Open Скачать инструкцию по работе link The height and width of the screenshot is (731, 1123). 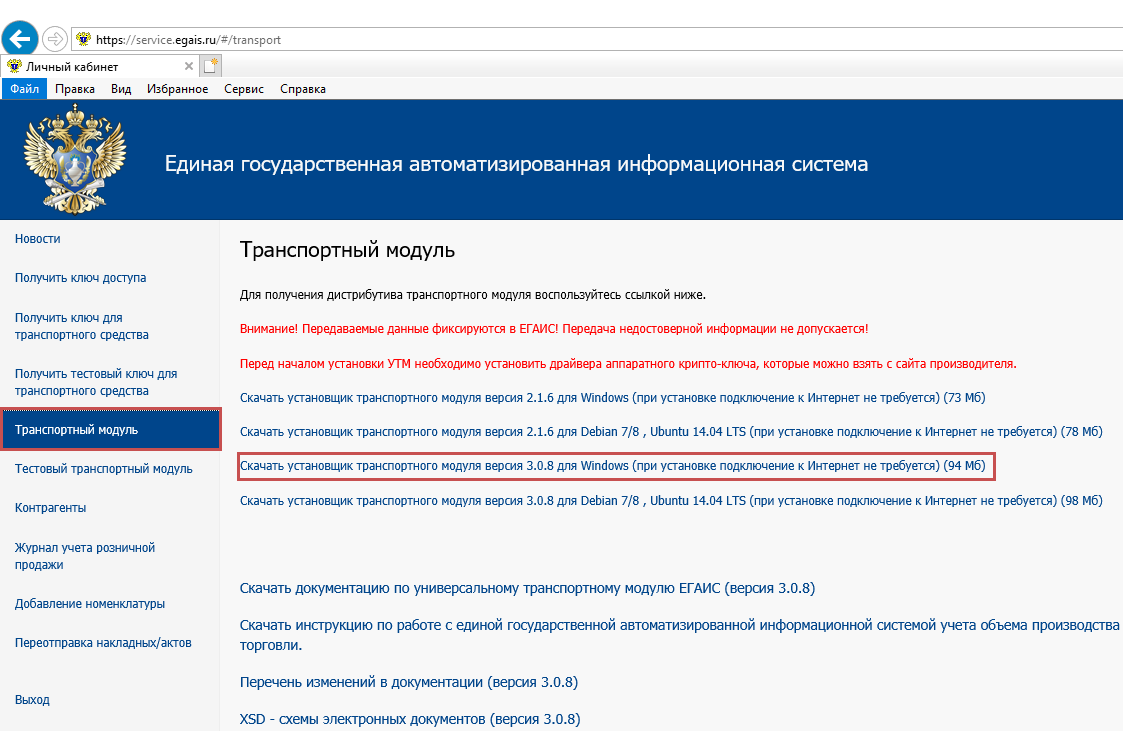[x=680, y=634]
